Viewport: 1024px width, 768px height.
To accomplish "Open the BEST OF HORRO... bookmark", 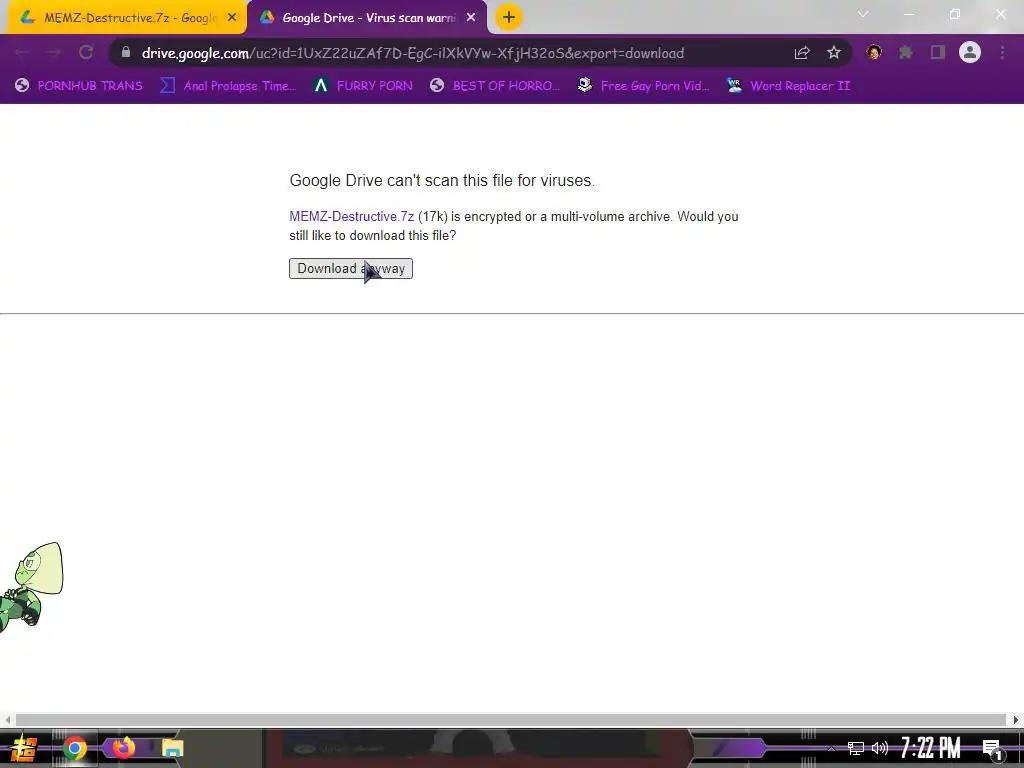I will pos(494,86).
